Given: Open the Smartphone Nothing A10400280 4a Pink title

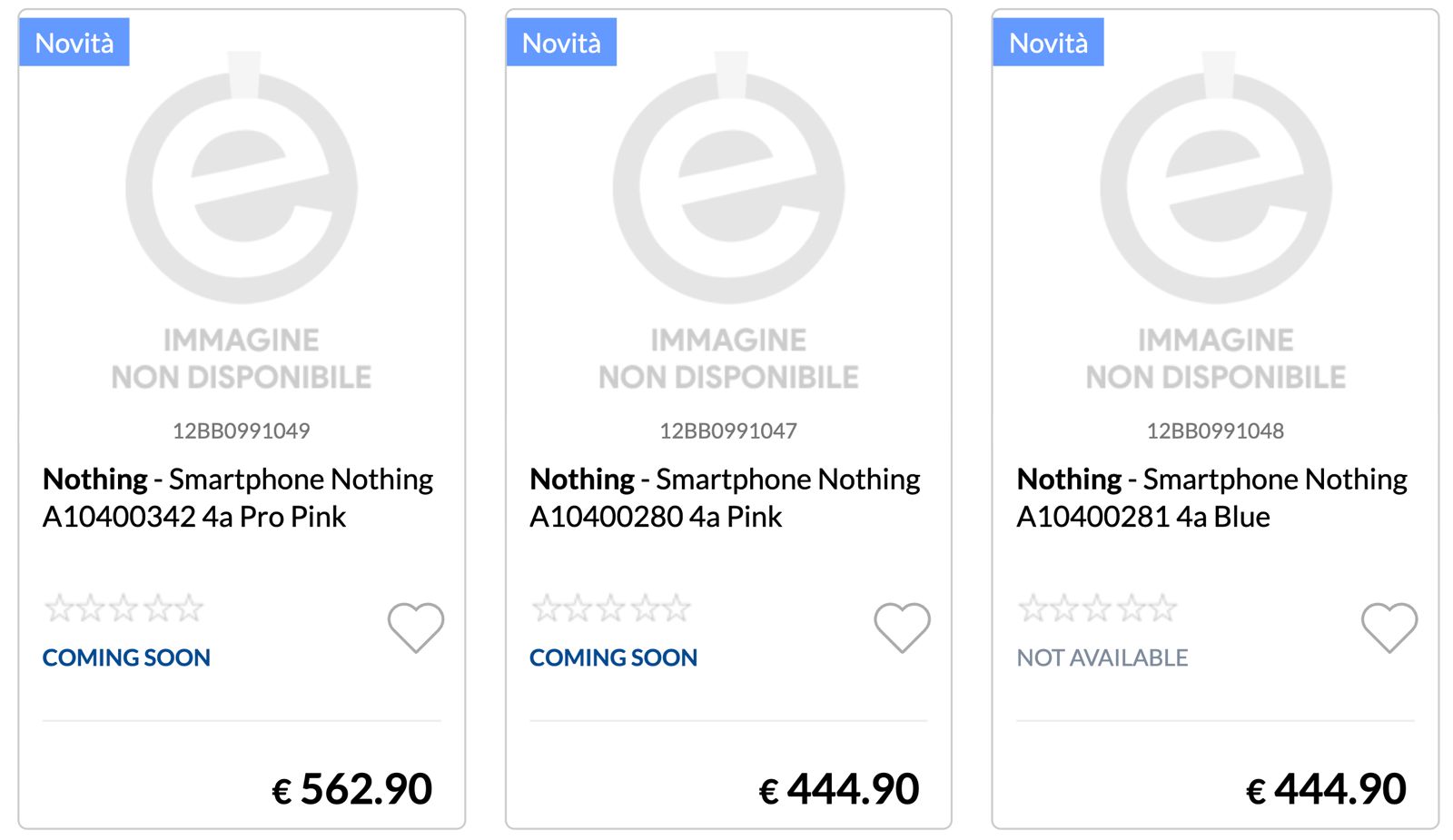Looking at the screenshot, I should (x=725, y=498).
